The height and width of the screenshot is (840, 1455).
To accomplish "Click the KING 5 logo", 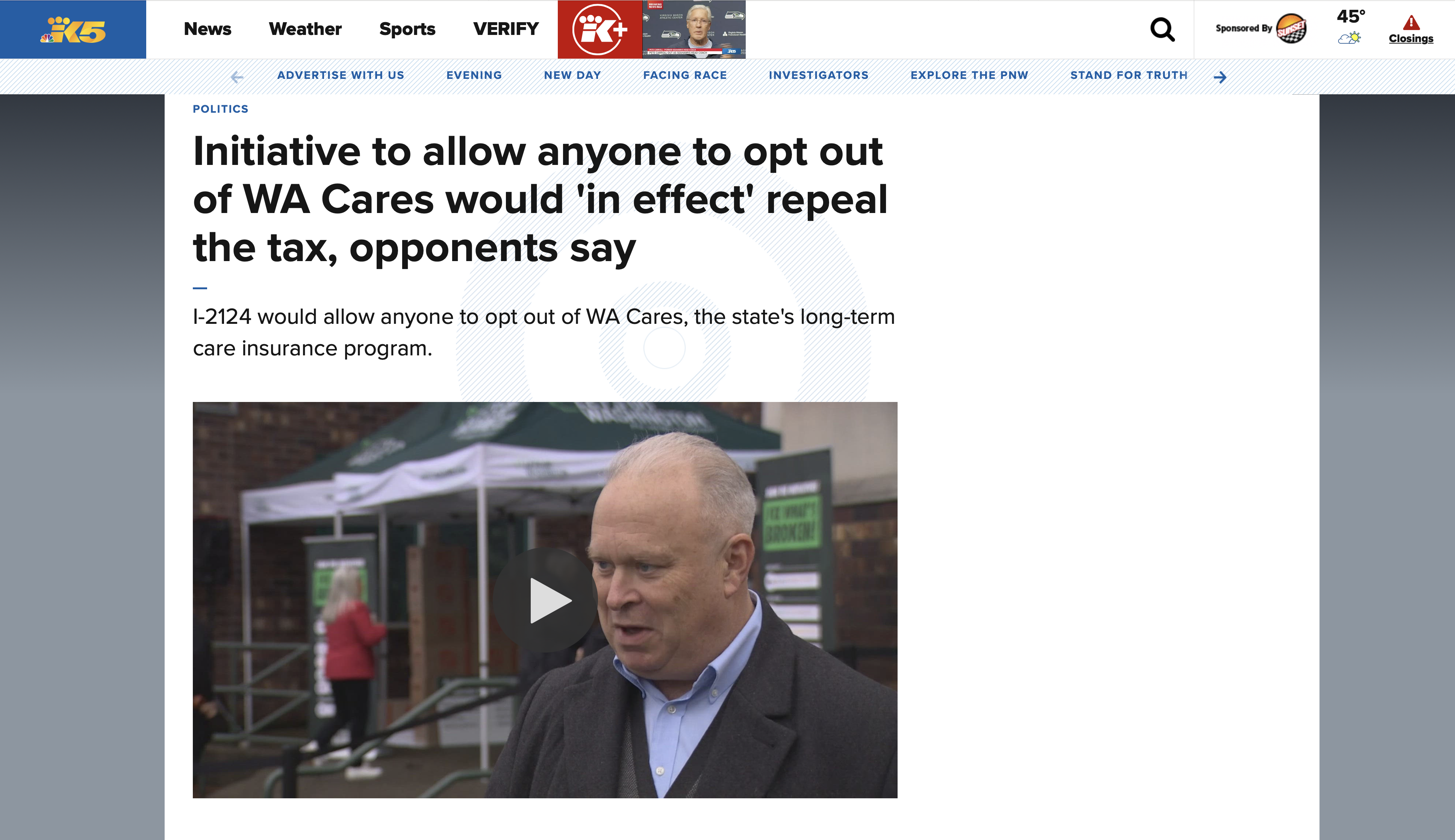I will tap(73, 29).
